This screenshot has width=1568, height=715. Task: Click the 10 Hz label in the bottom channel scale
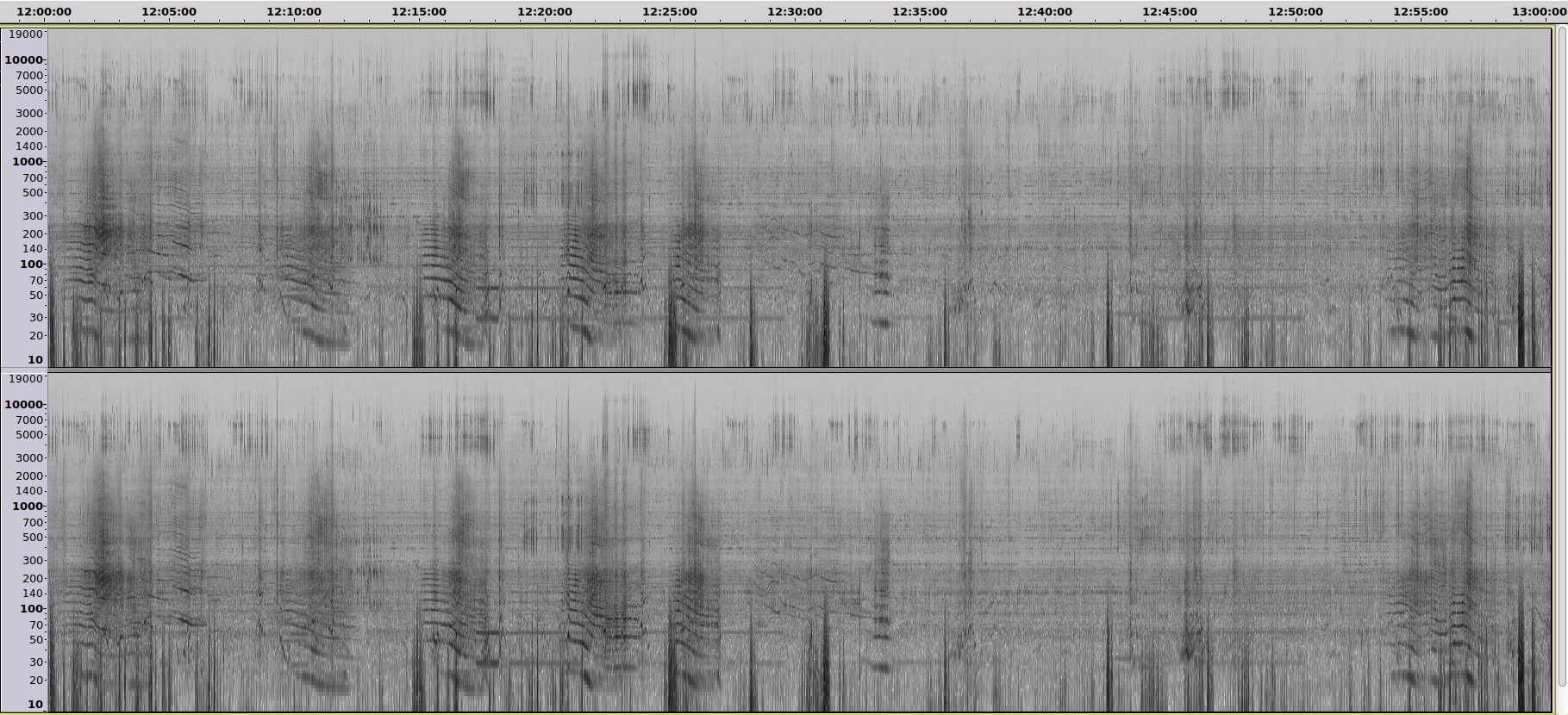point(34,705)
